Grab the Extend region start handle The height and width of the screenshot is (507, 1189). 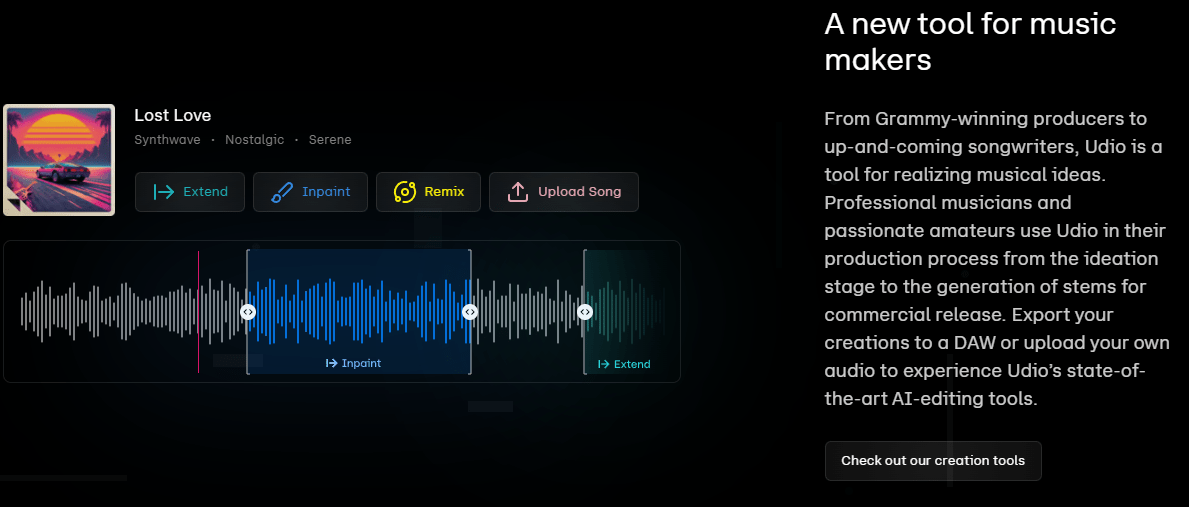tap(585, 311)
